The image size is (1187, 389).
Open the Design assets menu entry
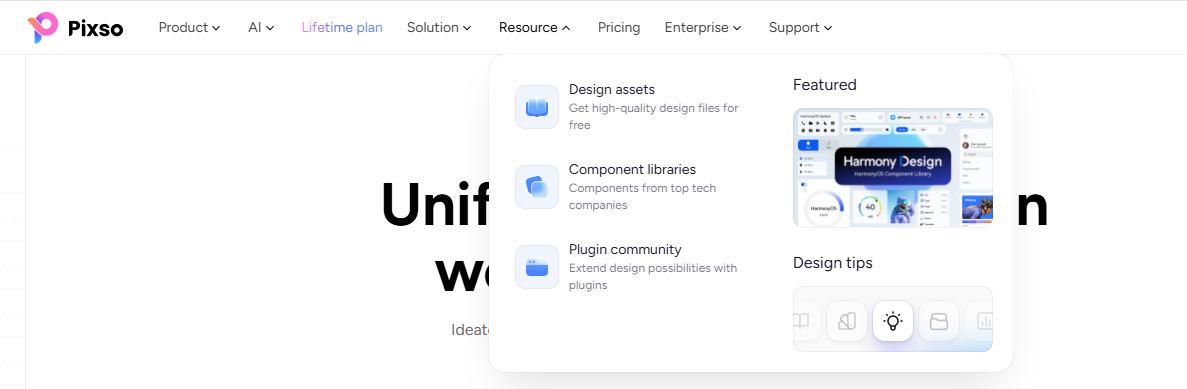628,107
